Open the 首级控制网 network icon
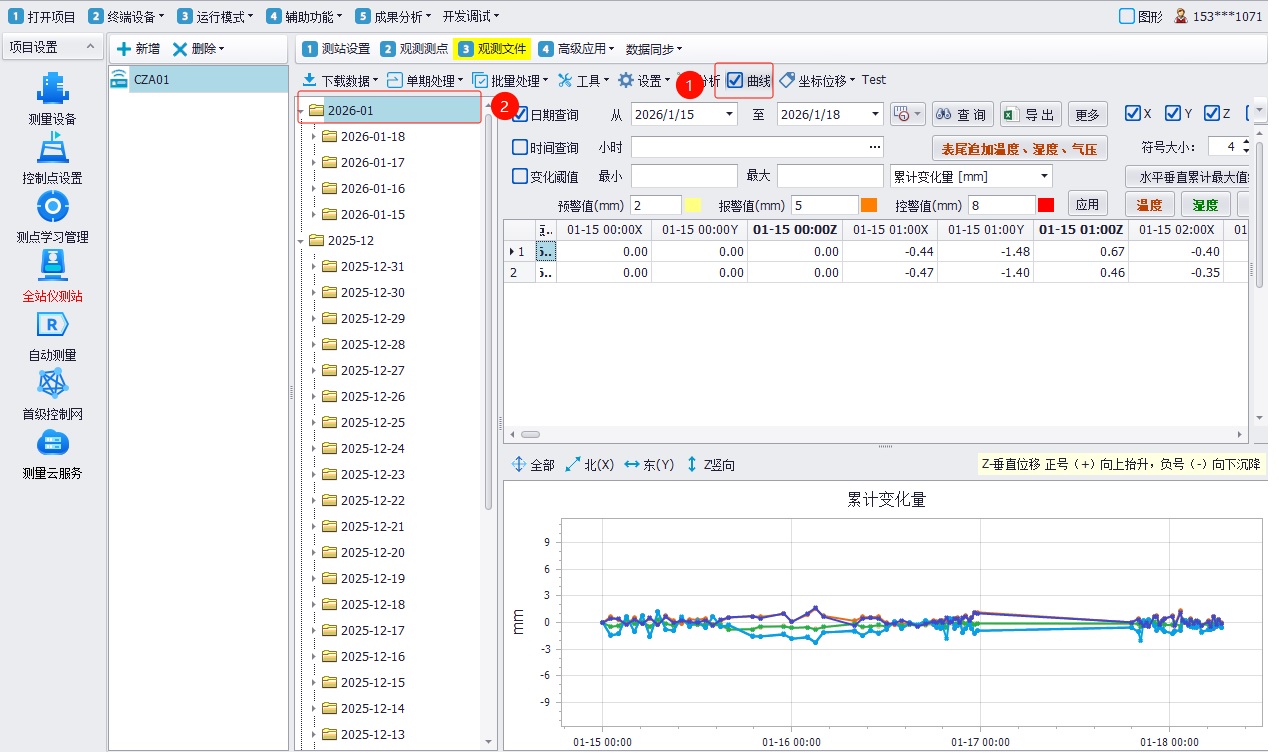This screenshot has height=753, width=1285. click(x=52, y=384)
